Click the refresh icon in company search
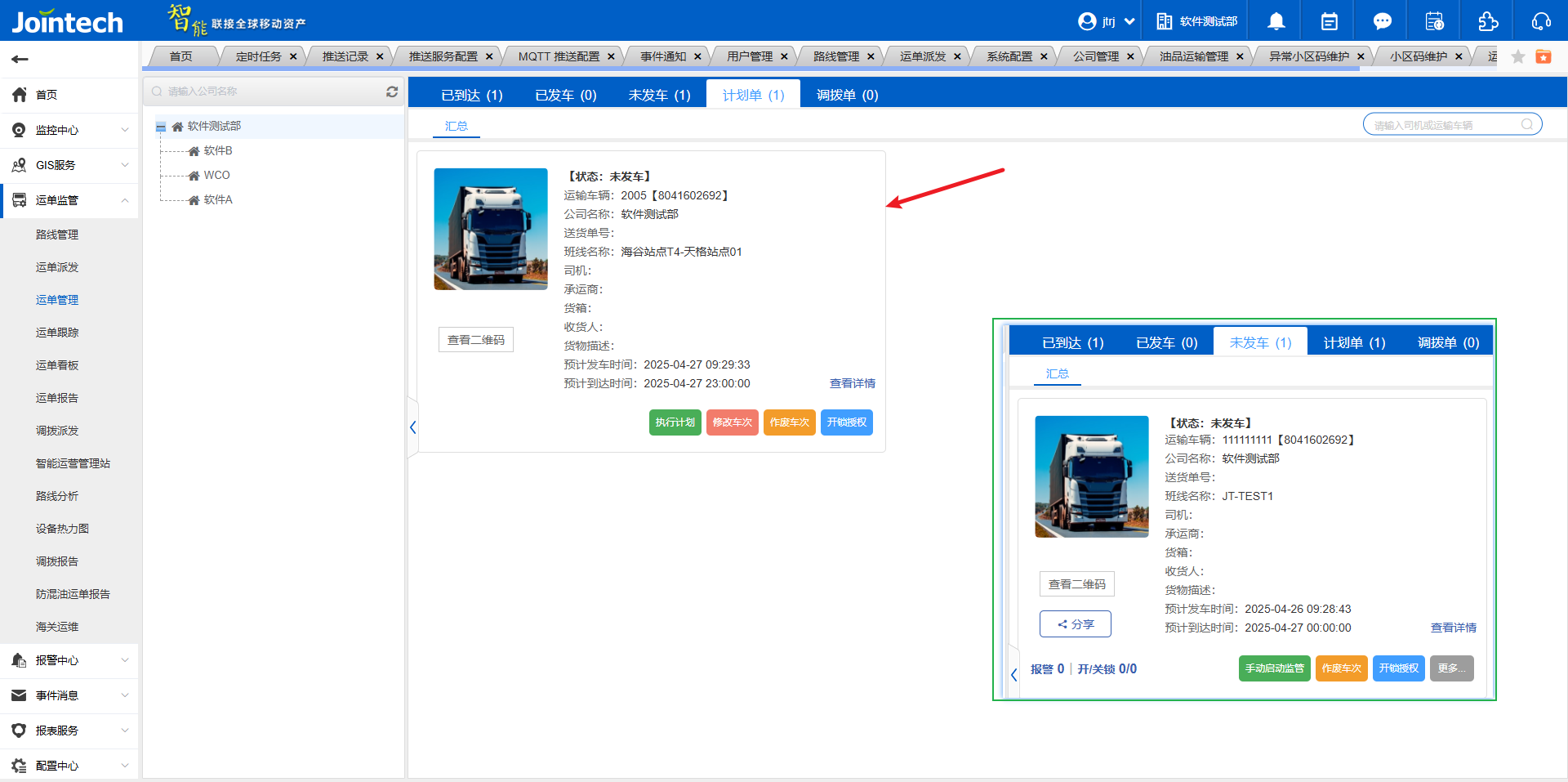The height and width of the screenshot is (782, 1568). point(392,92)
